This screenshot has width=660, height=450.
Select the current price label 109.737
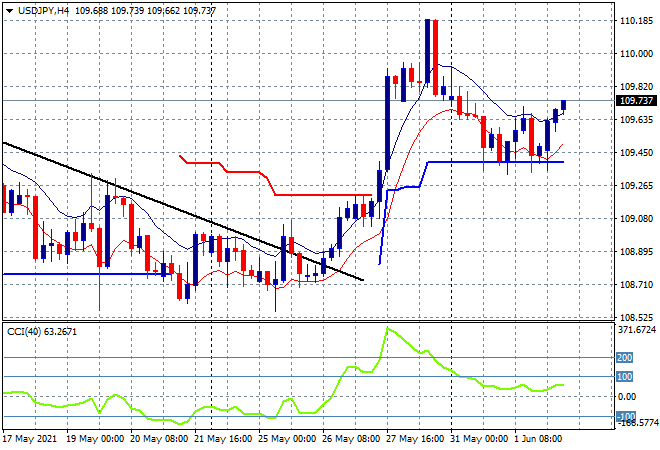(x=636, y=101)
